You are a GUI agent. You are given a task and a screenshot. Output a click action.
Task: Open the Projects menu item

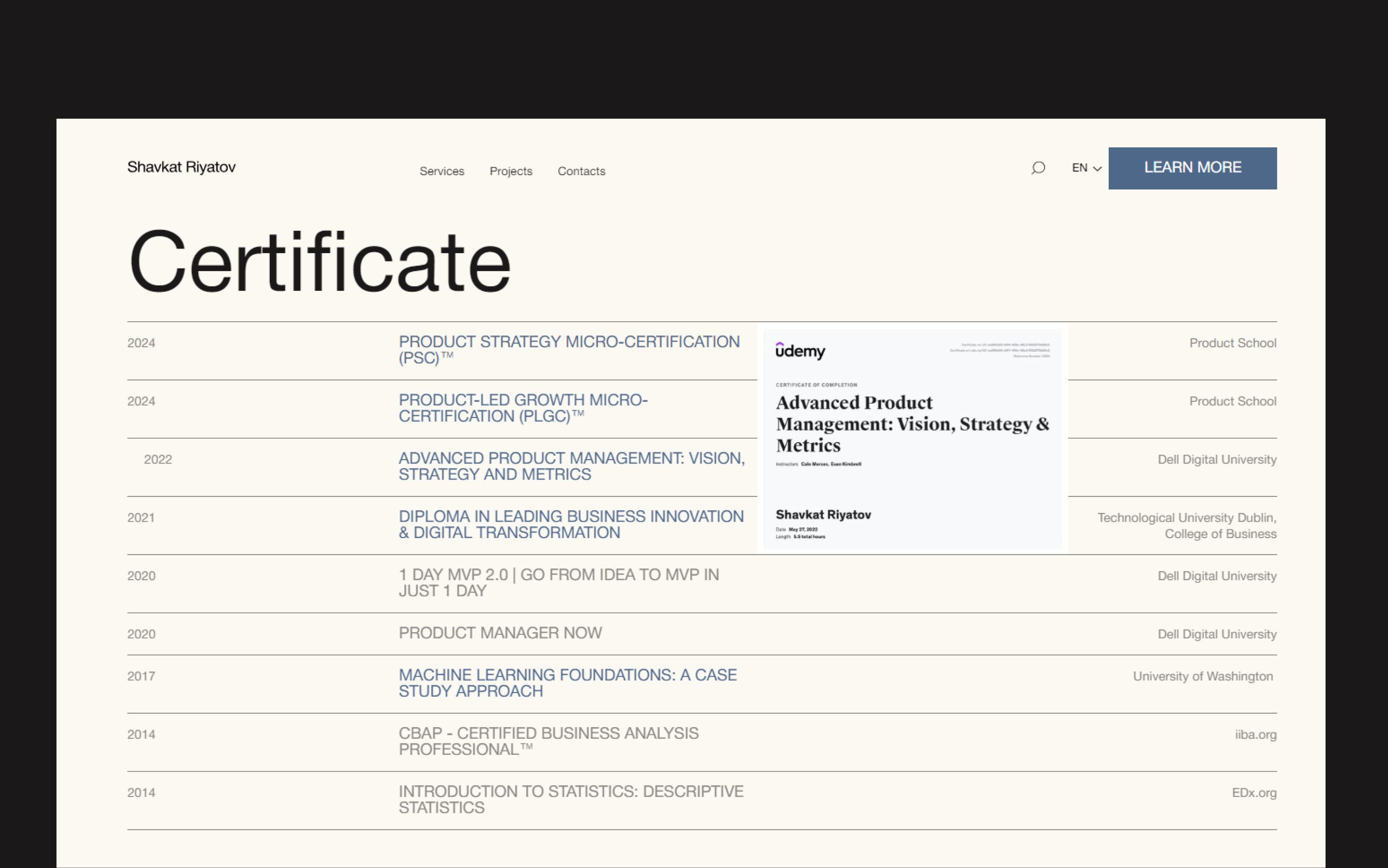(x=511, y=171)
